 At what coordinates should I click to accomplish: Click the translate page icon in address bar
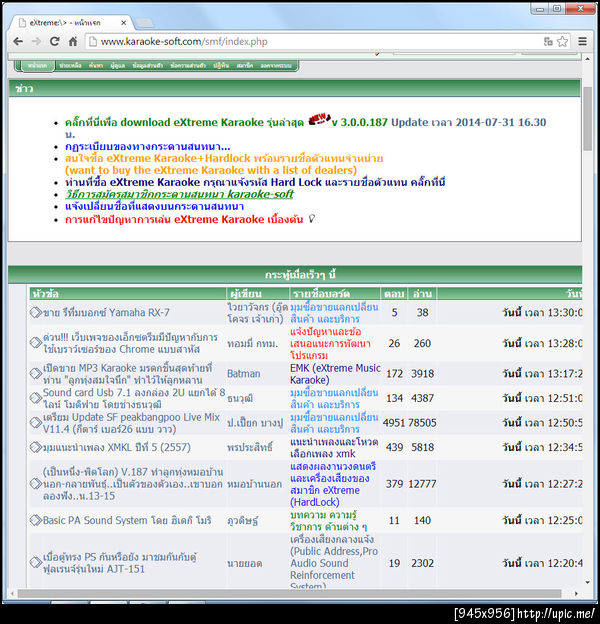coord(548,41)
